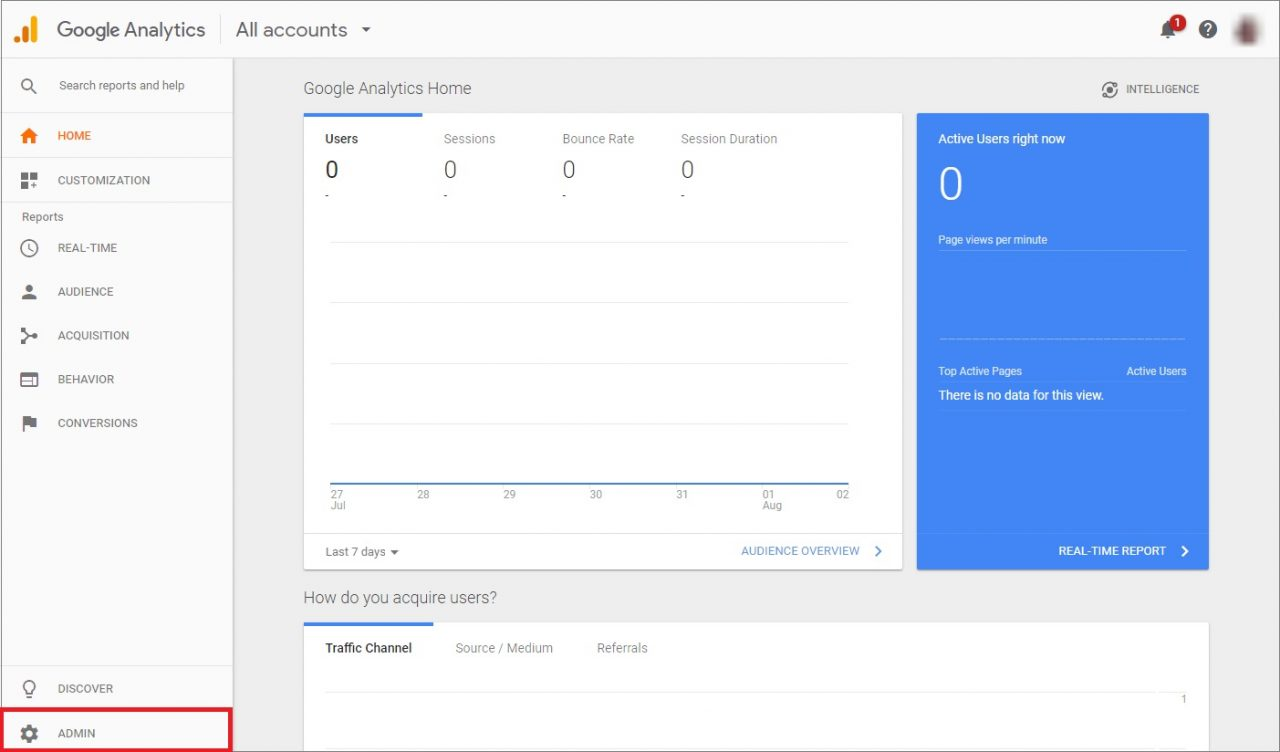Open ADMIN settings in the sidebar

pos(117,733)
